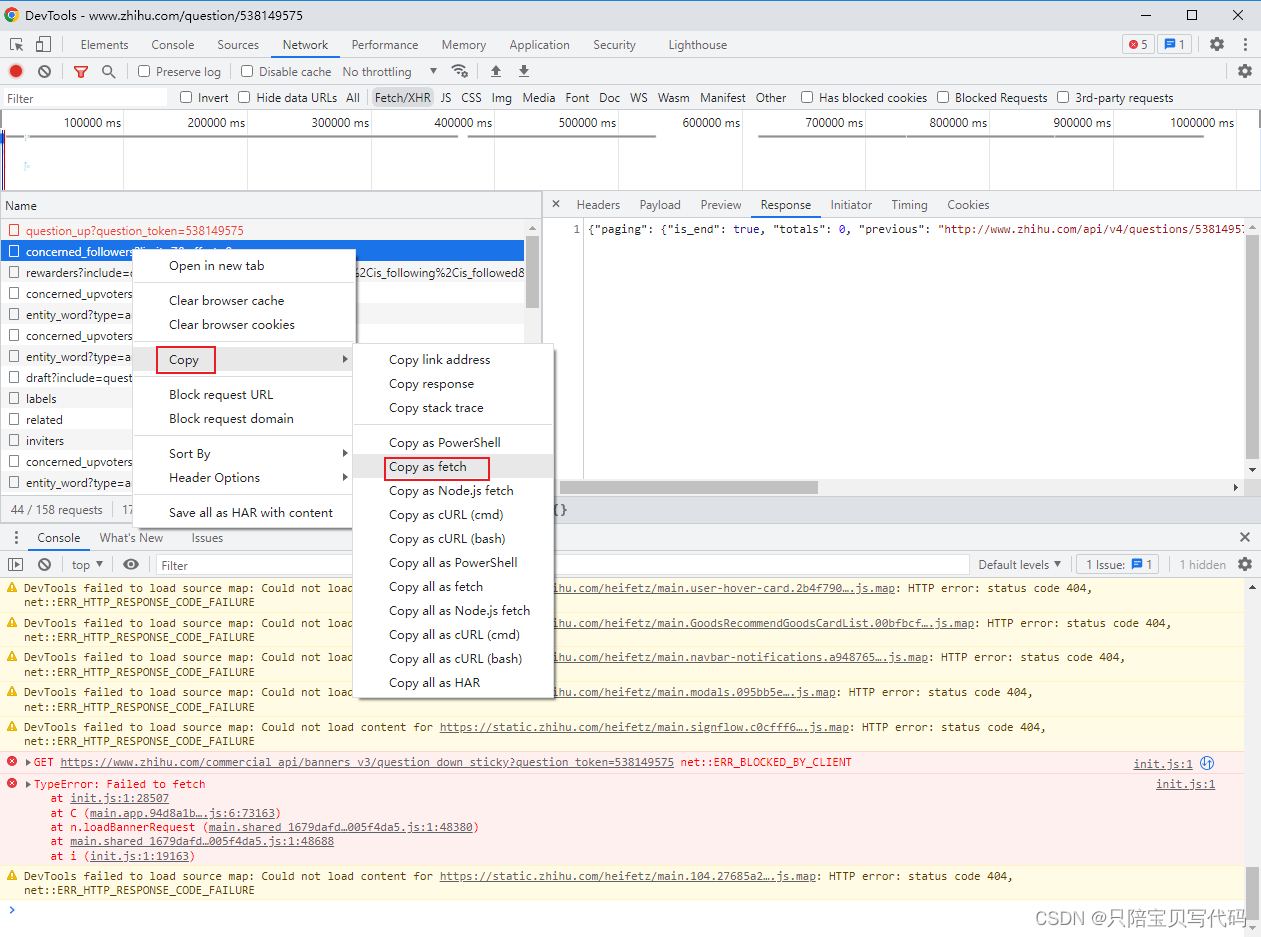This screenshot has width=1261, height=937.
Task: Open console settings gear icon
Action: [1245, 565]
